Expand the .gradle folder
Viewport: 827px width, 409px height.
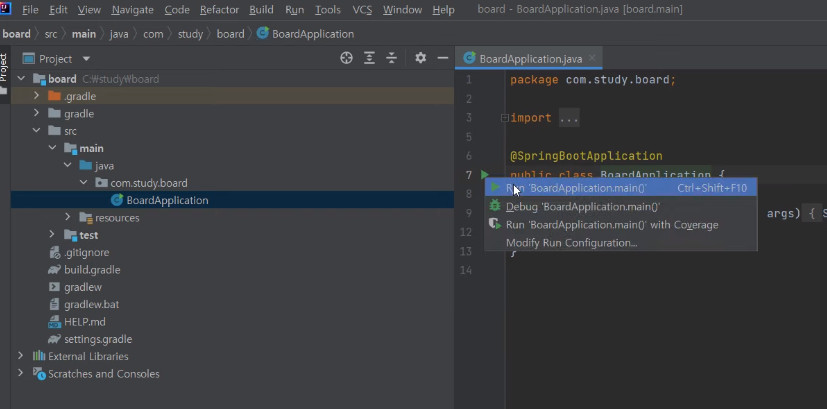[36, 96]
